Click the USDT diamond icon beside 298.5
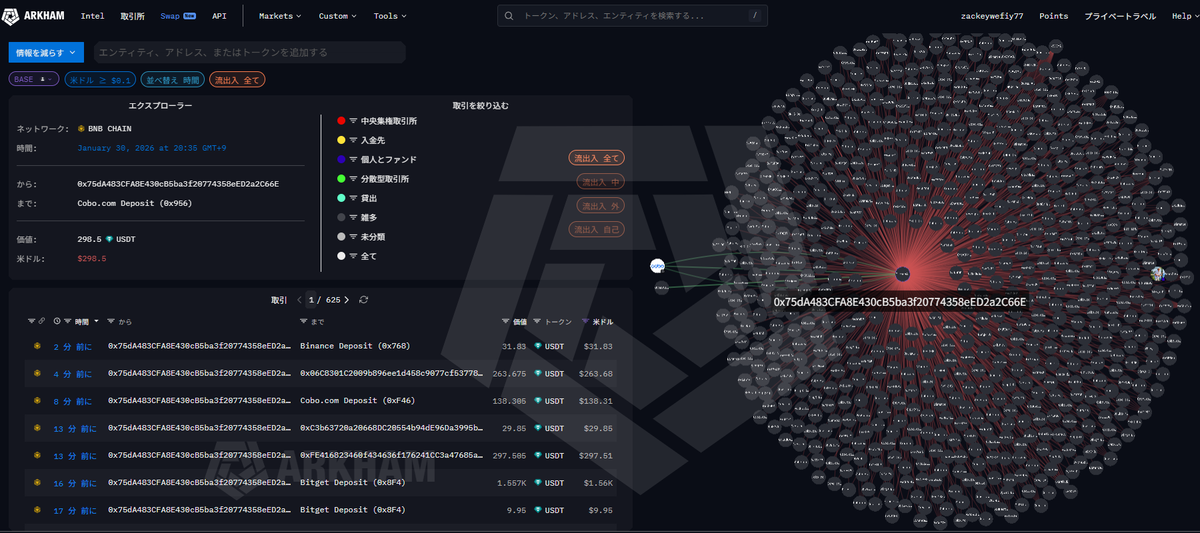Screen dimensions: 1200x533 [x=111, y=240]
